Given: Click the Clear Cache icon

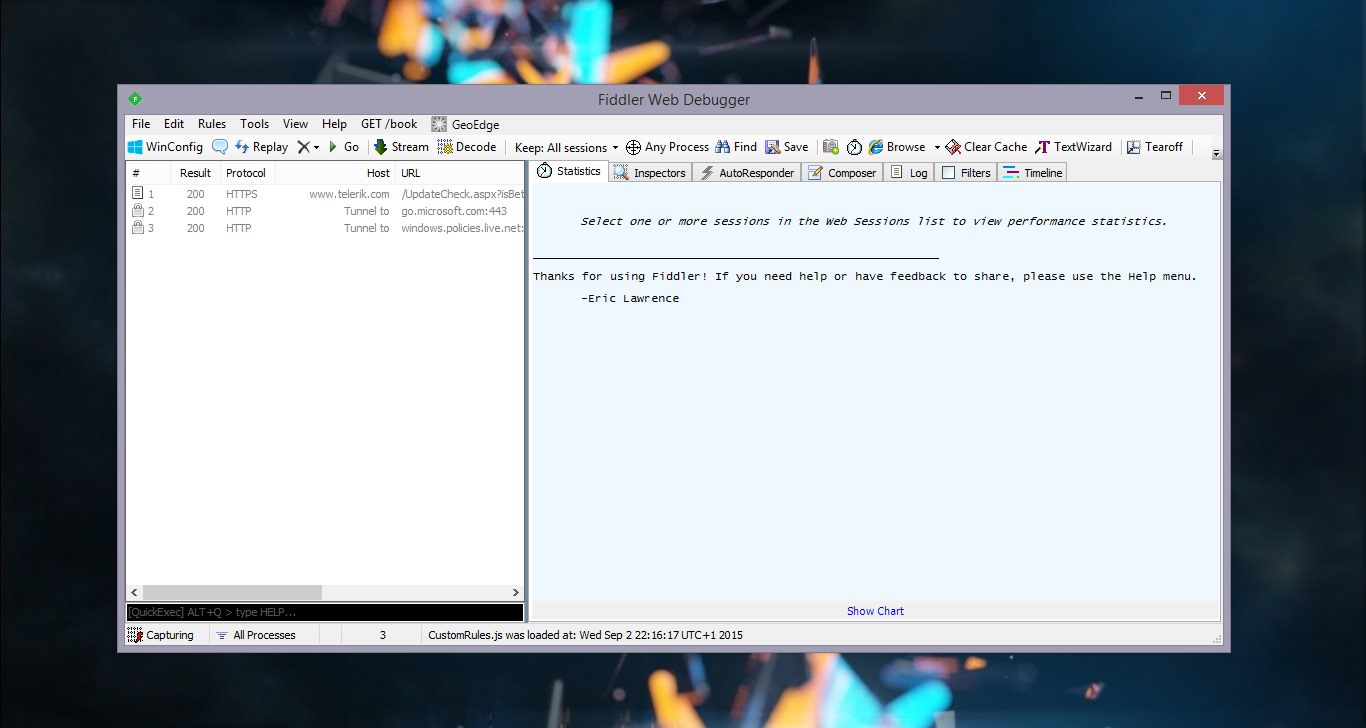Looking at the screenshot, I should coord(985,146).
